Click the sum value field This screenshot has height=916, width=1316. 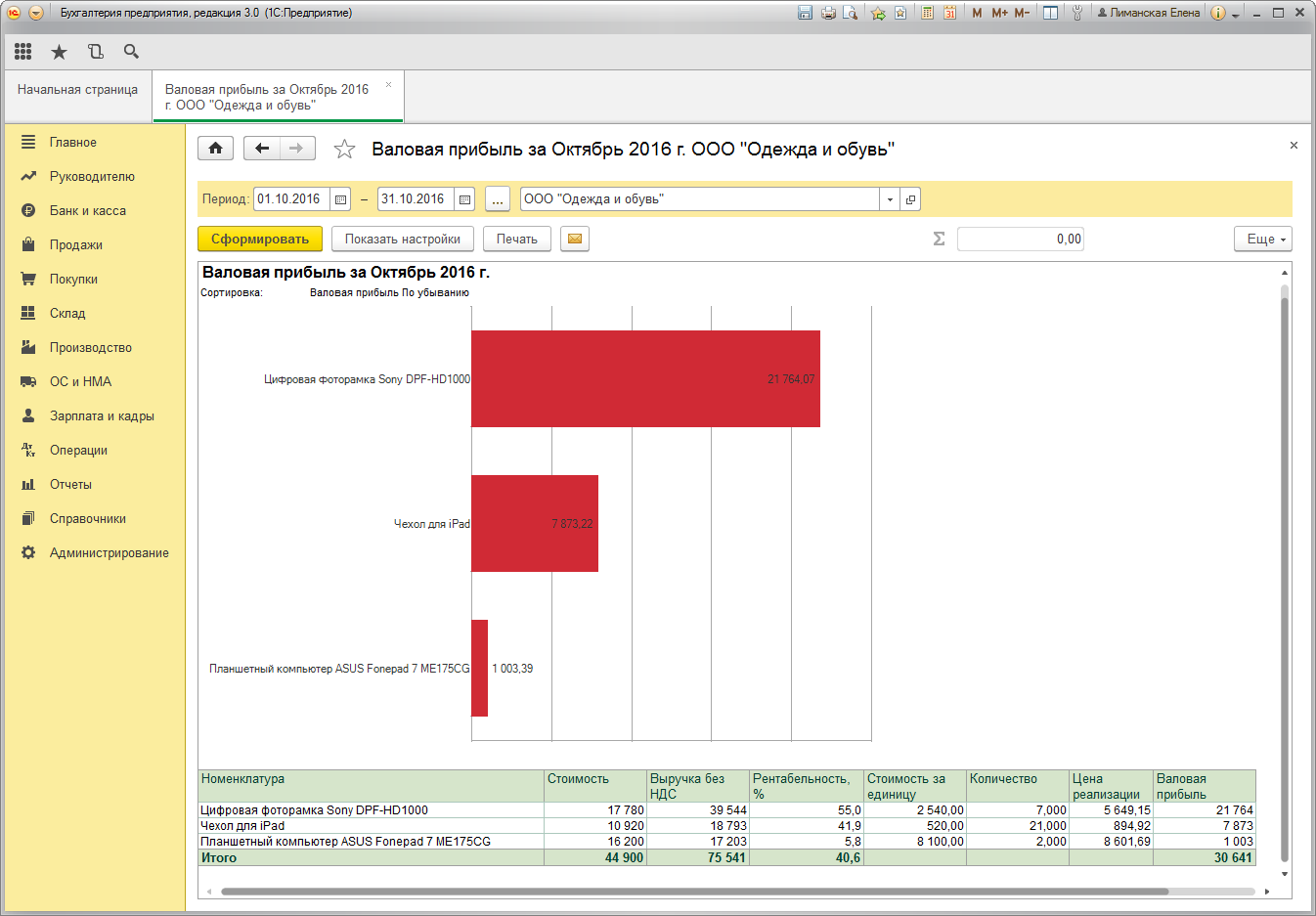click(x=1020, y=240)
